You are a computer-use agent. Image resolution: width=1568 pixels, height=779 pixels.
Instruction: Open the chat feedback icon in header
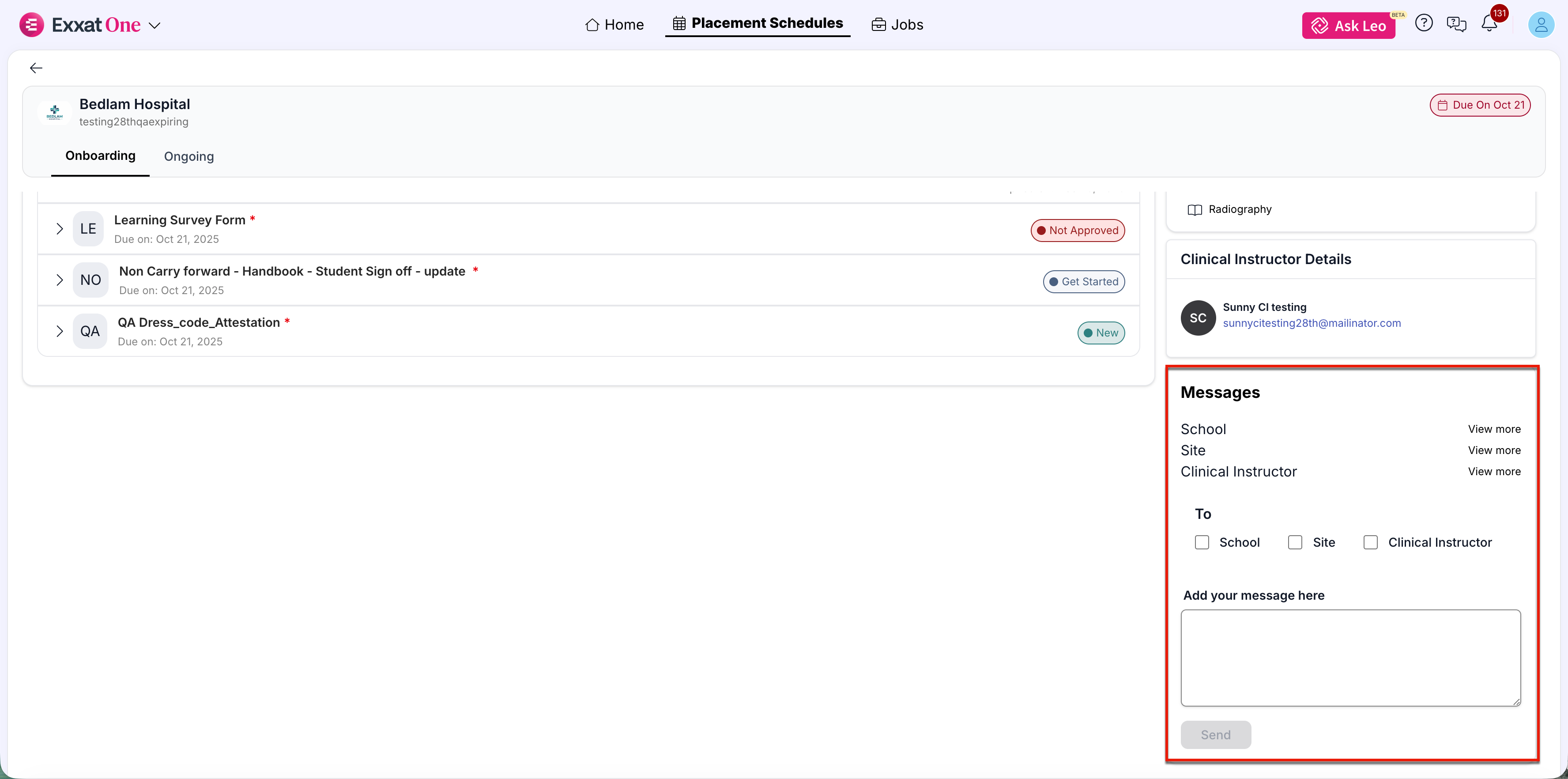pyautogui.click(x=1457, y=24)
